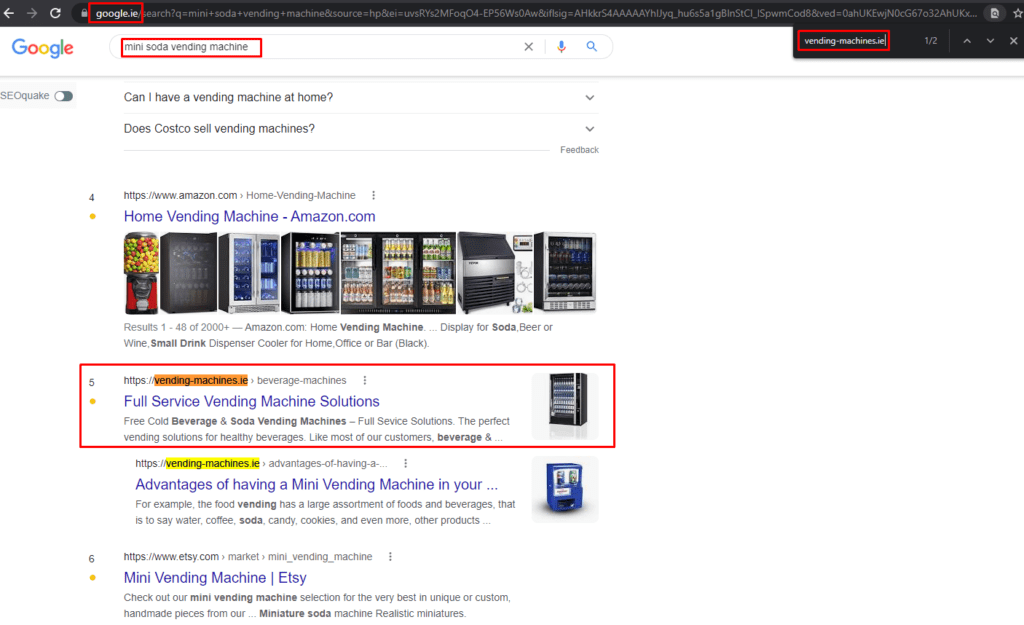
Task: Clear the search query with the X icon
Action: [528, 46]
